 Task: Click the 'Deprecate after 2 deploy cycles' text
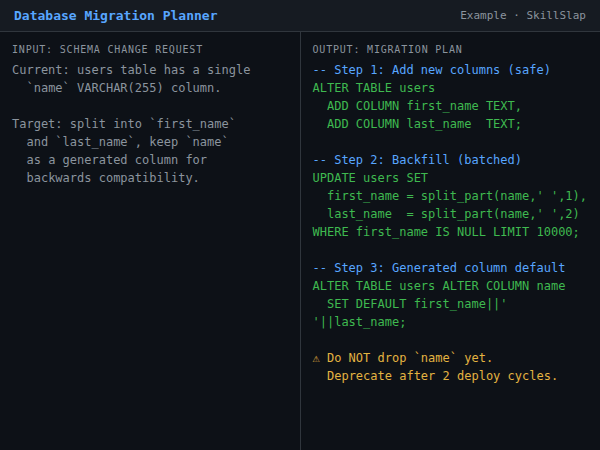(442, 376)
